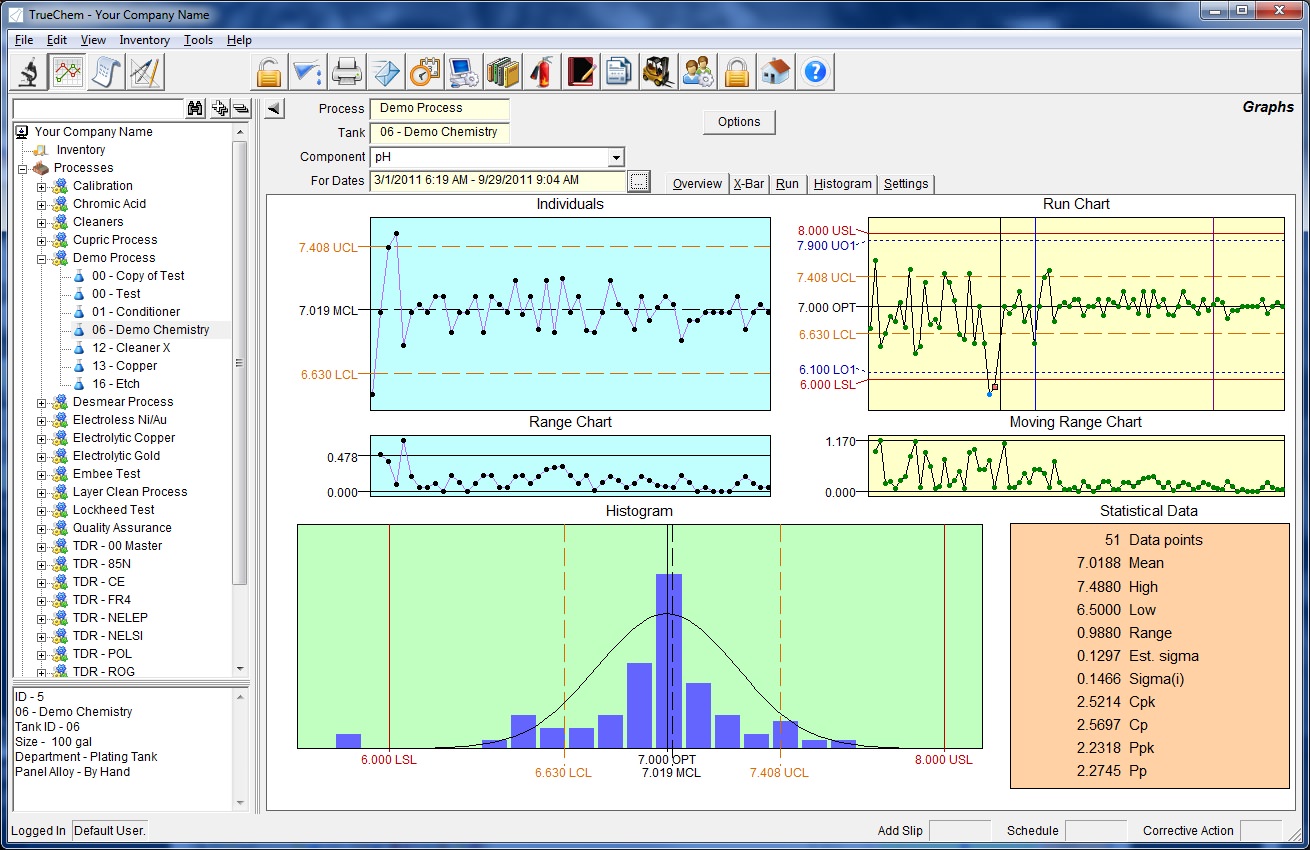Expand the Chromic Acid tree node
The height and width of the screenshot is (850, 1310).
(x=42, y=204)
